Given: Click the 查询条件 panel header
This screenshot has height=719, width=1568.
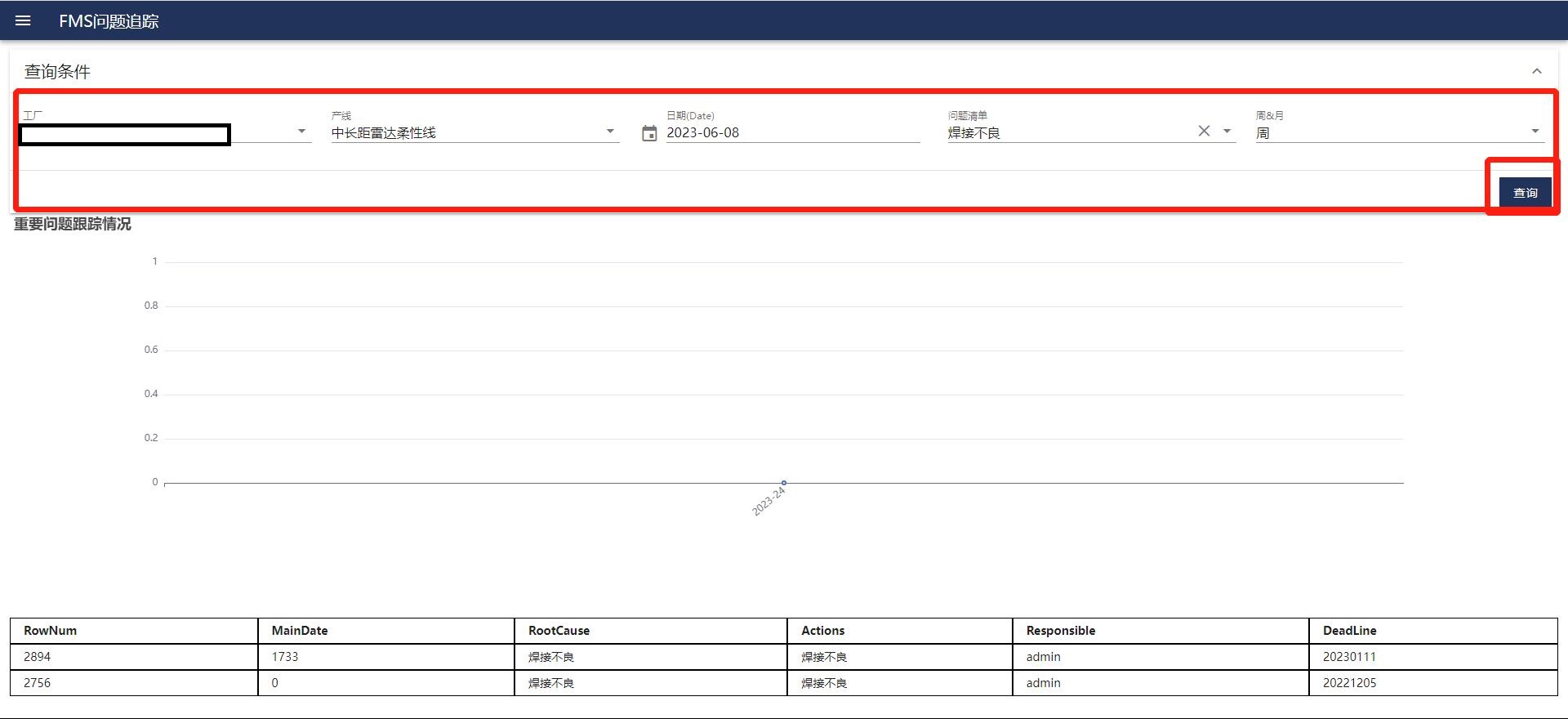Looking at the screenshot, I should 784,71.
